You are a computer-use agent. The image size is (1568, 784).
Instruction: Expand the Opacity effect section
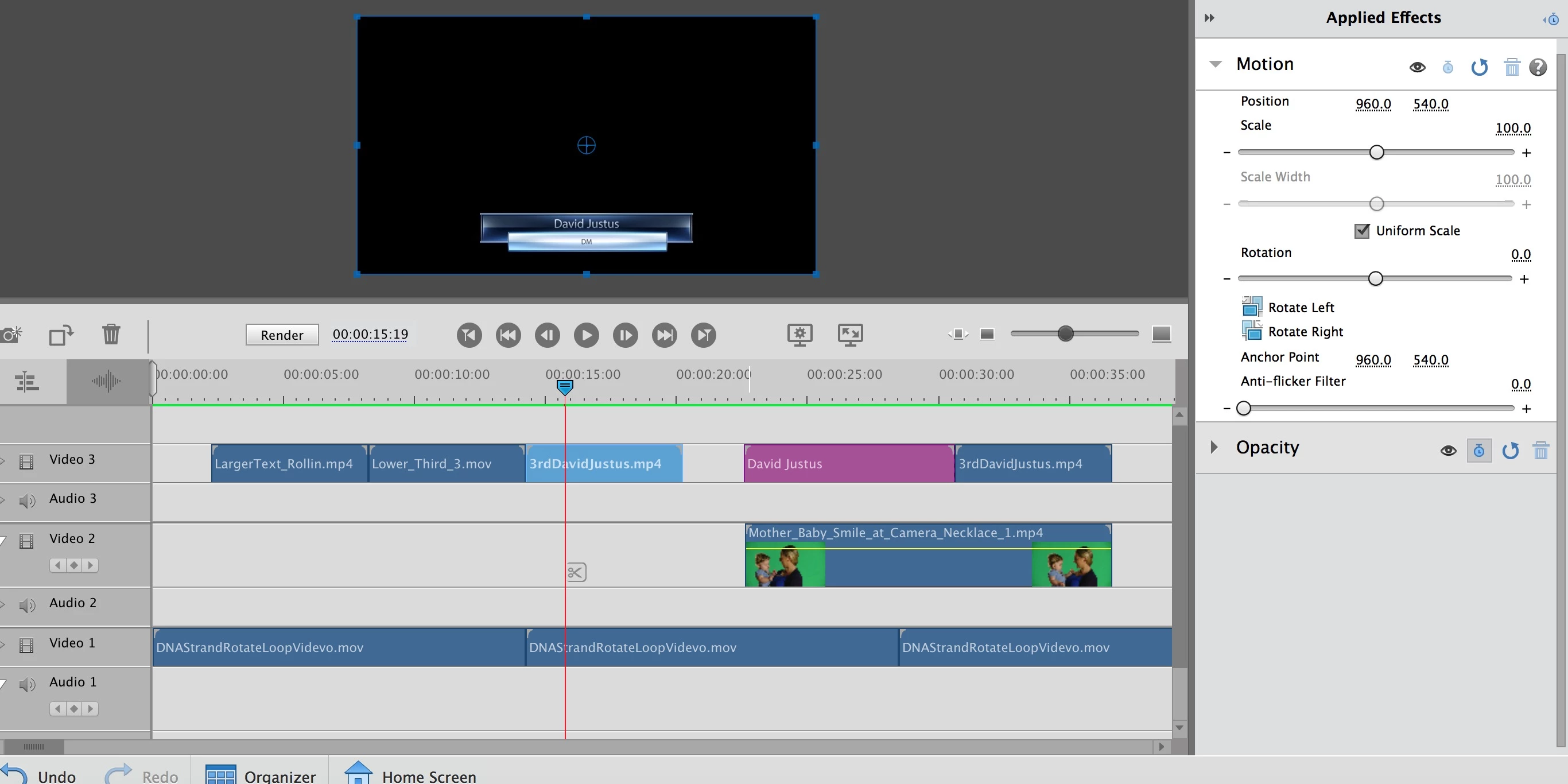click(x=1214, y=448)
